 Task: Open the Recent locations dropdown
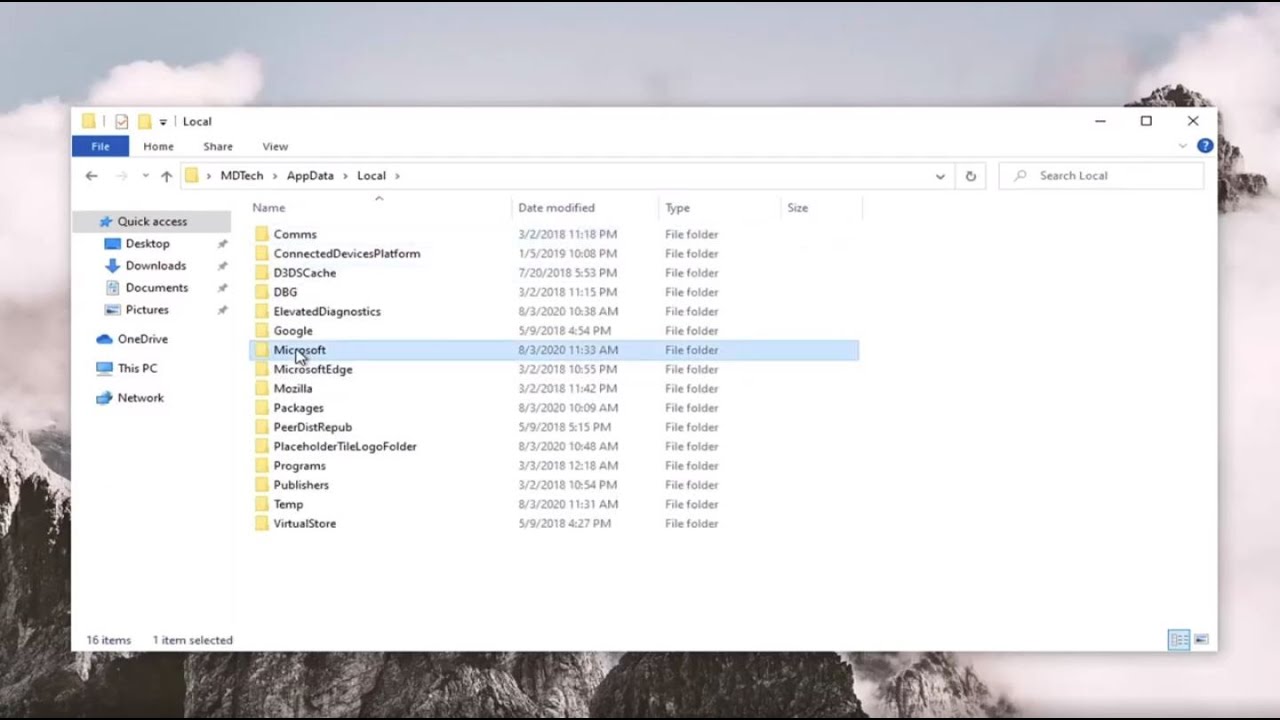(x=145, y=176)
